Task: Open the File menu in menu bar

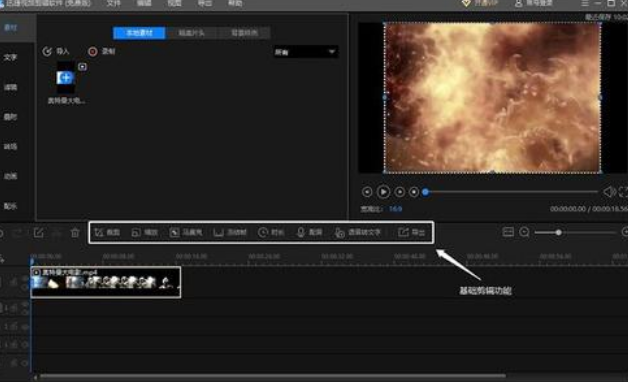Action: [x=113, y=3]
